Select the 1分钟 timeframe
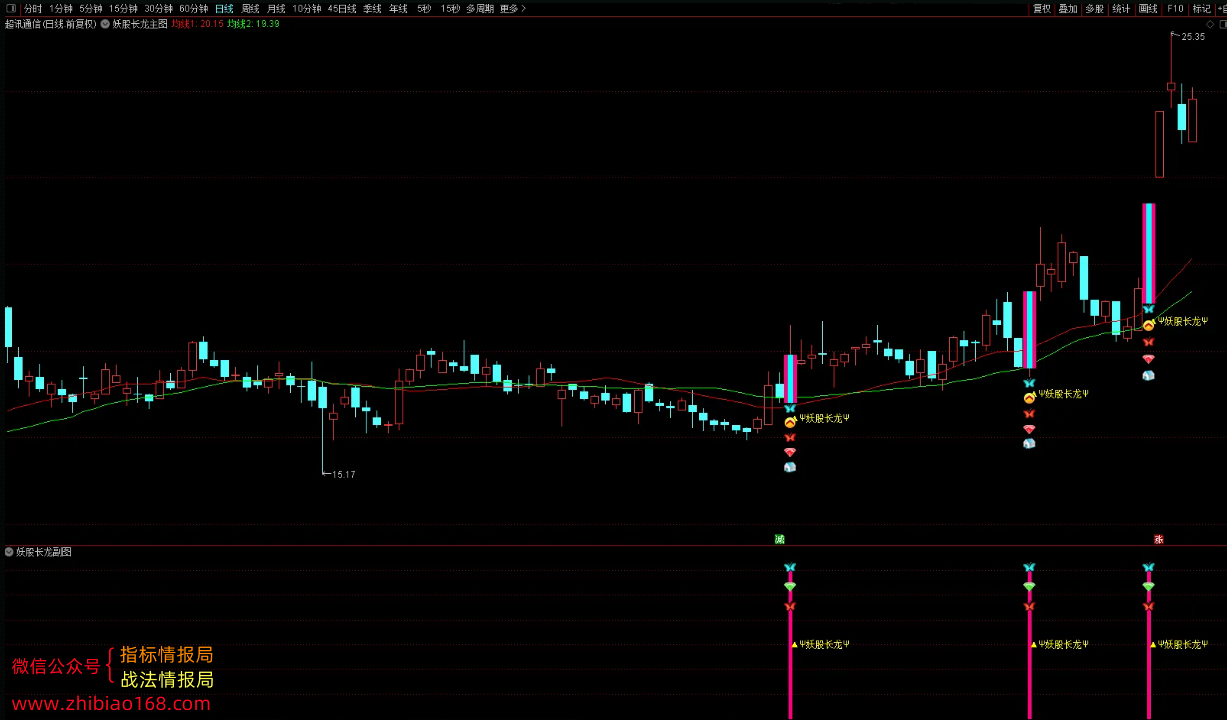This screenshot has height=720, width=1227. tap(61, 8)
